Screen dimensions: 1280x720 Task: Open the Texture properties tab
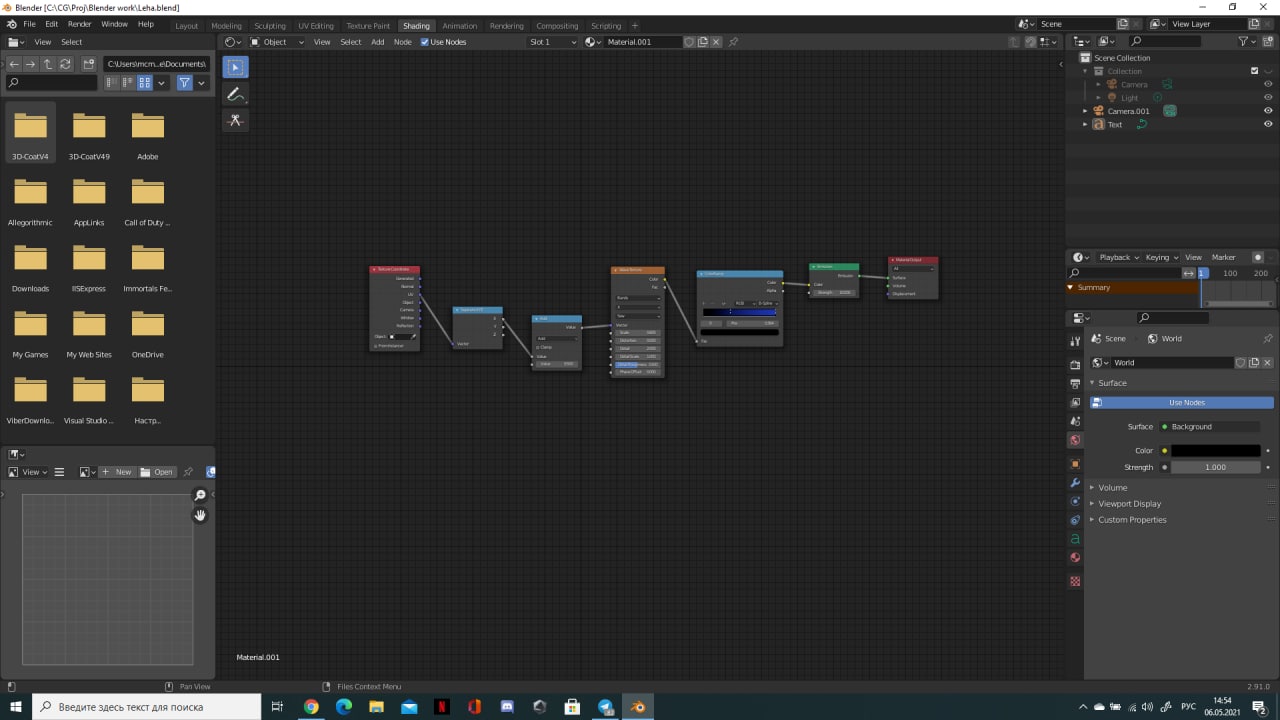[1075, 581]
